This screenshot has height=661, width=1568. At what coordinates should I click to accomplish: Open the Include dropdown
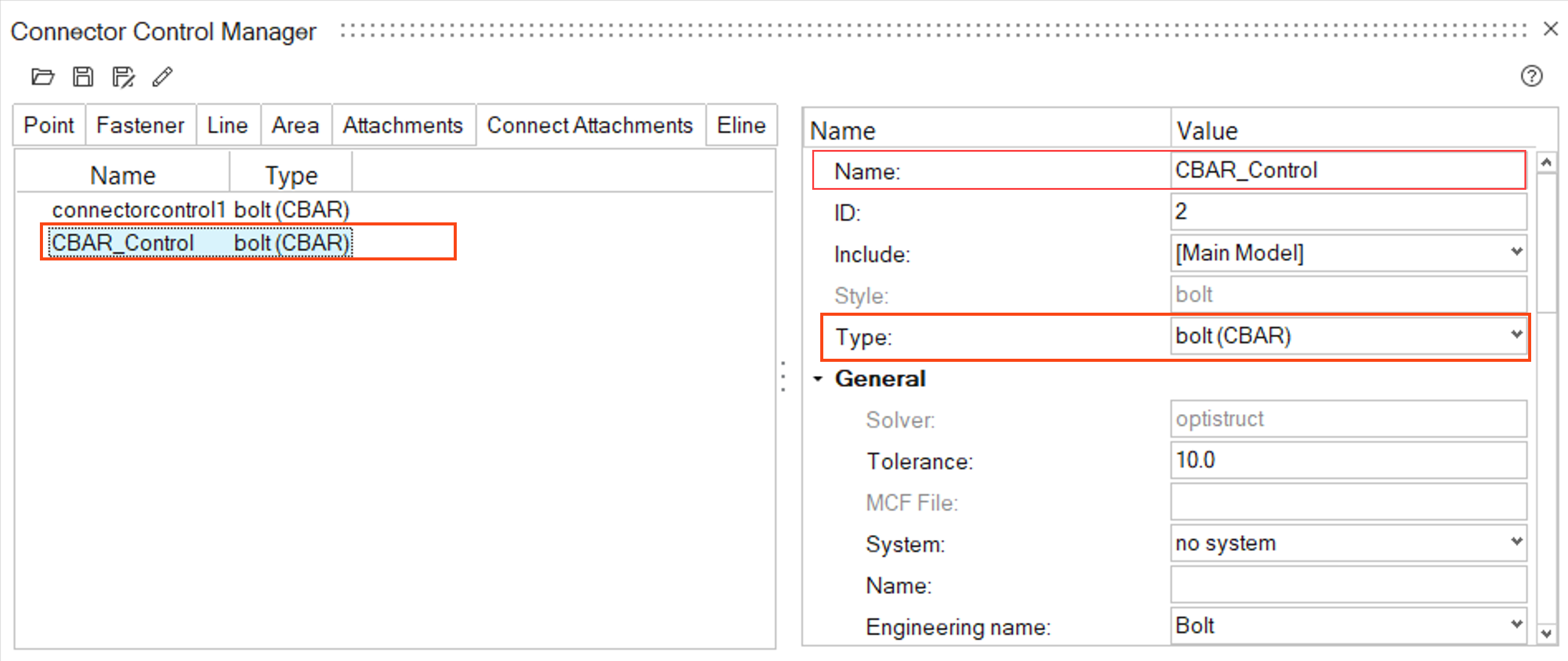tap(1516, 252)
